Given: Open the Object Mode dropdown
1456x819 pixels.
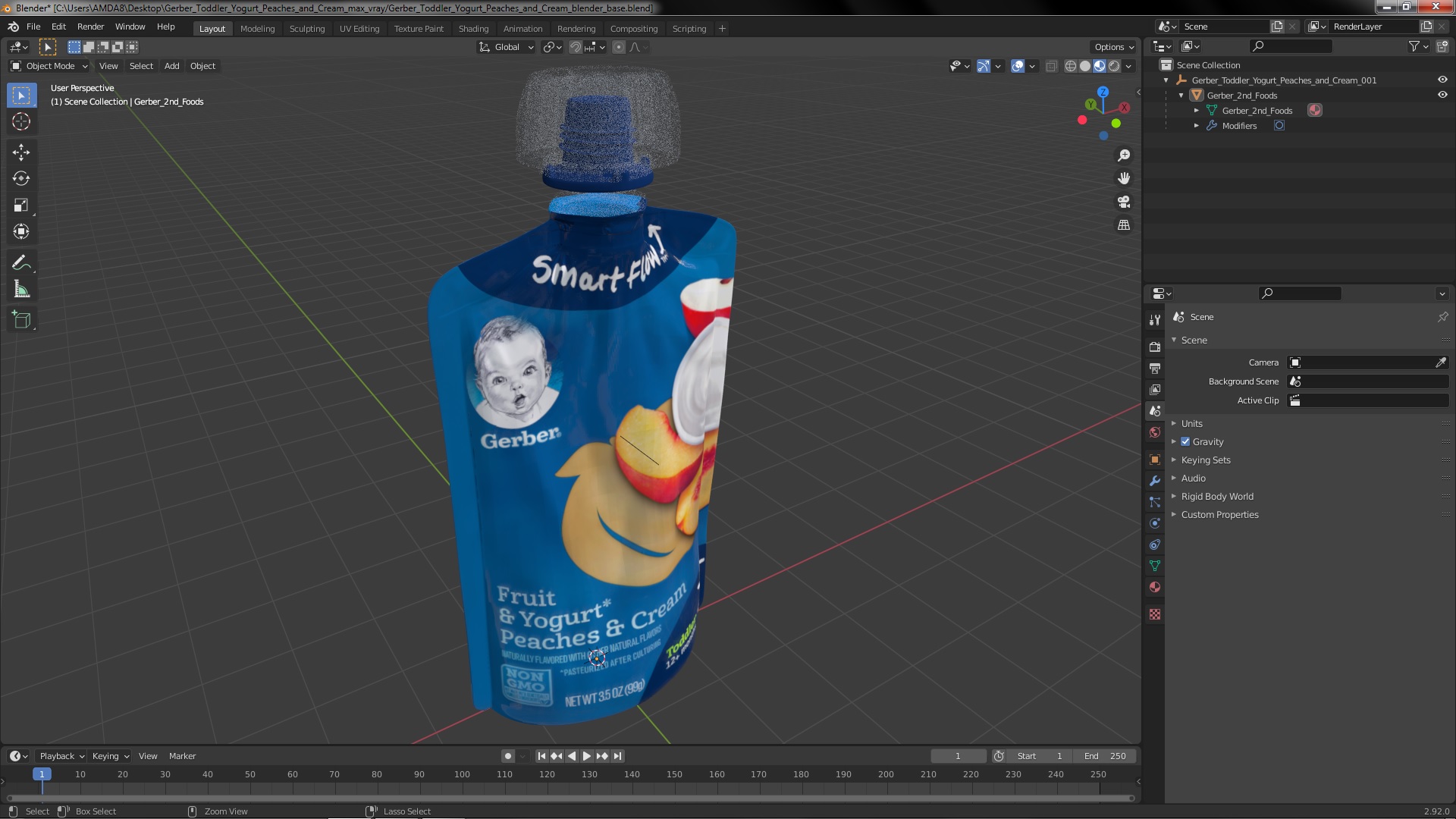Looking at the screenshot, I should coord(49,66).
